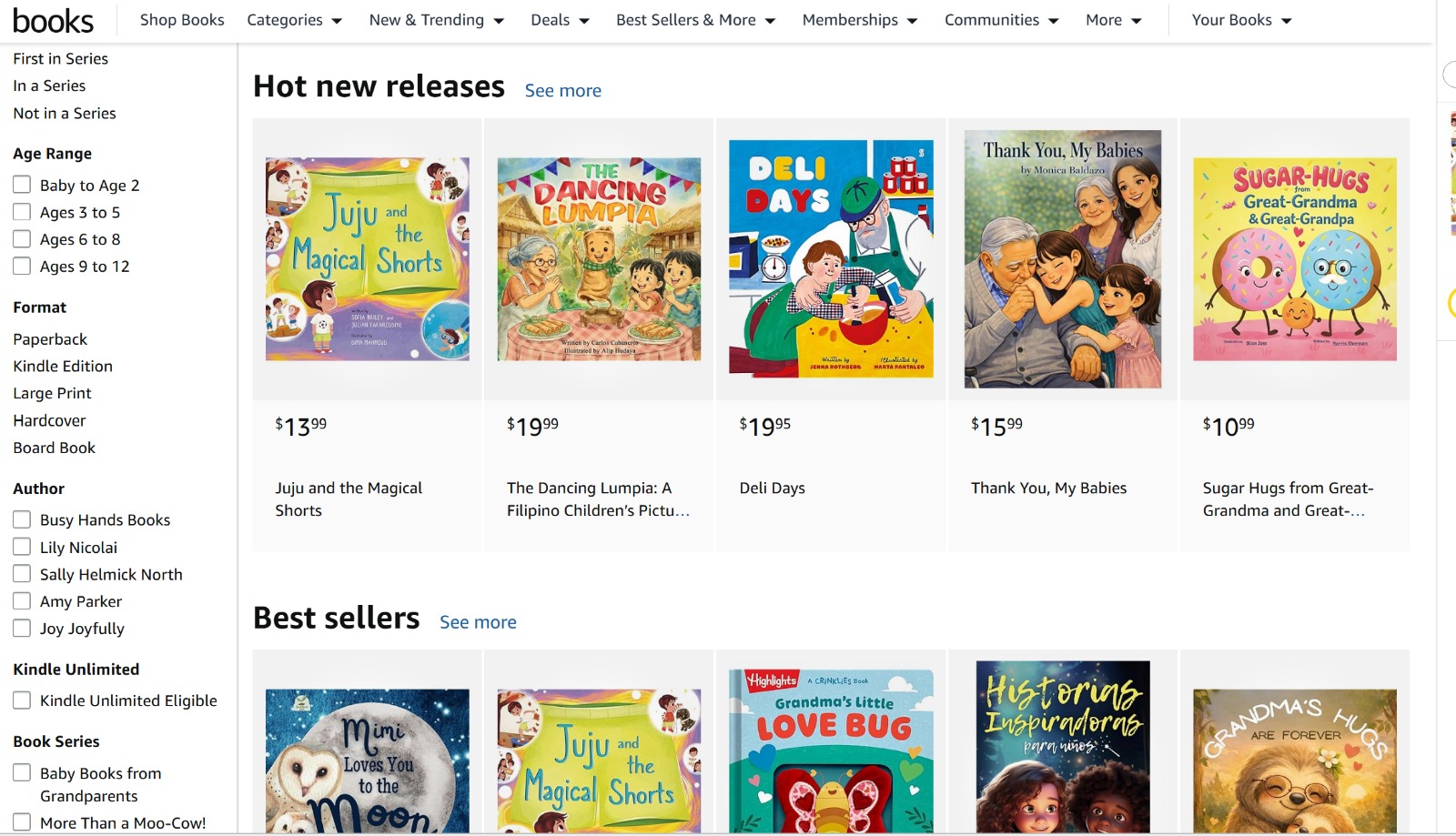This screenshot has height=836, width=1456.
Task: Open the Memberships menu
Action: (859, 20)
